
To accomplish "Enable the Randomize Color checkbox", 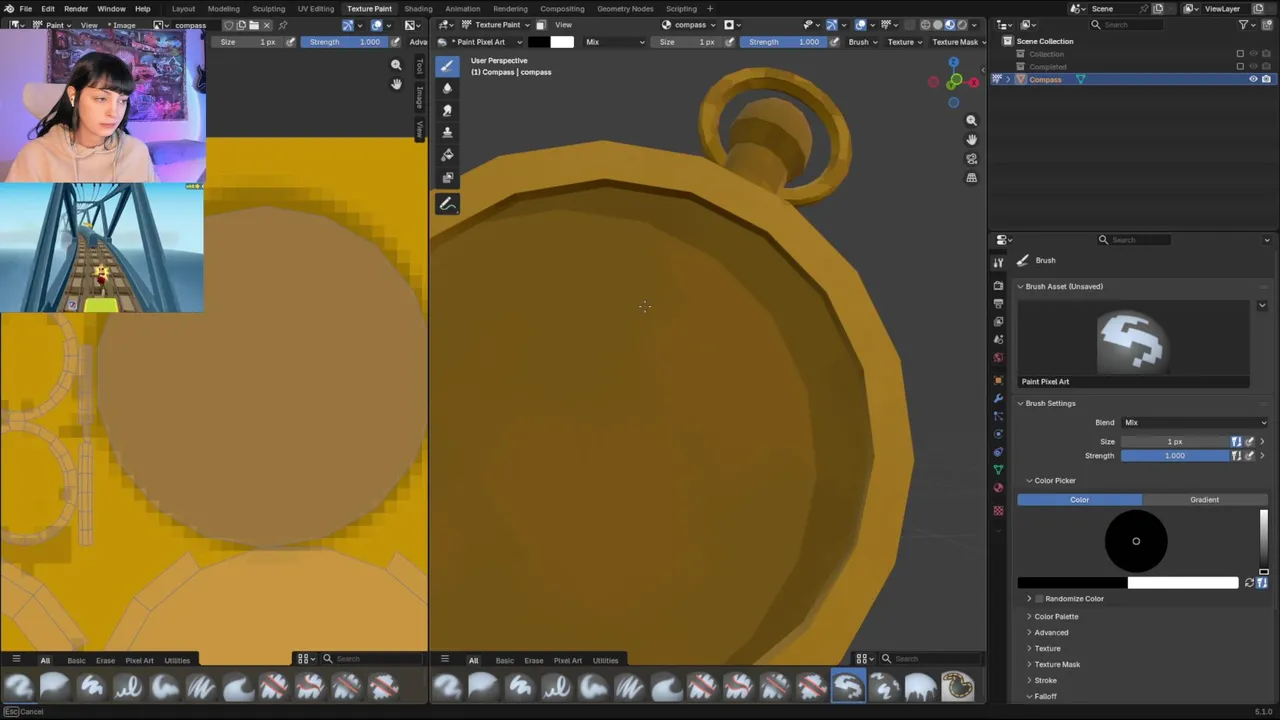I will click(1039, 598).
